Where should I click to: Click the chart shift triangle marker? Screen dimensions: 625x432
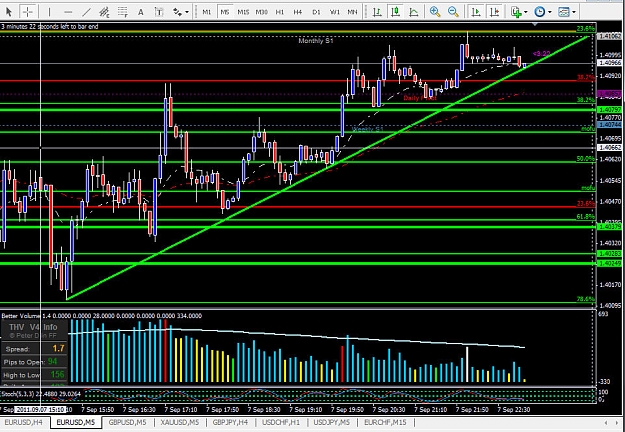(x=535, y=24)
